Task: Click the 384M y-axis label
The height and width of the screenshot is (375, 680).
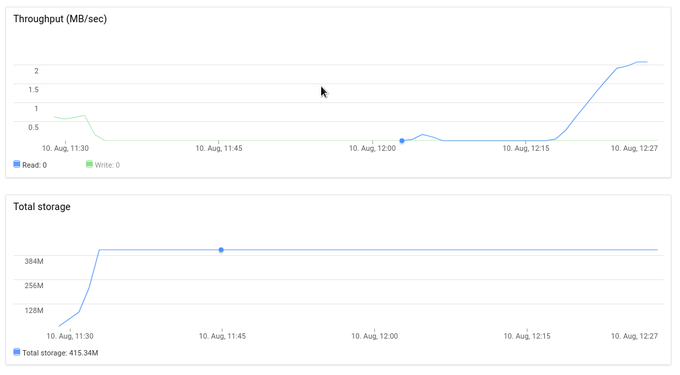Action: tap(34, 261)
